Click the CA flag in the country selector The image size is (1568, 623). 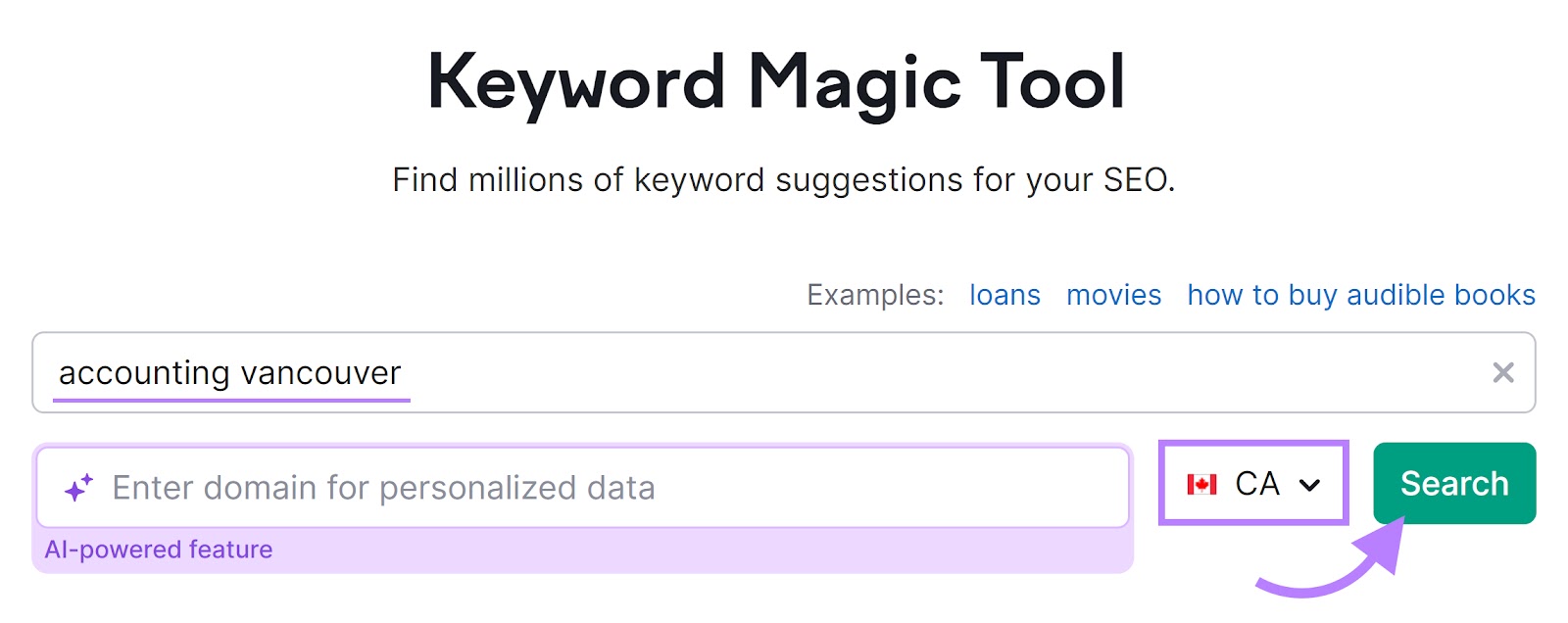pyautogui.click(x=1202, y=484)
